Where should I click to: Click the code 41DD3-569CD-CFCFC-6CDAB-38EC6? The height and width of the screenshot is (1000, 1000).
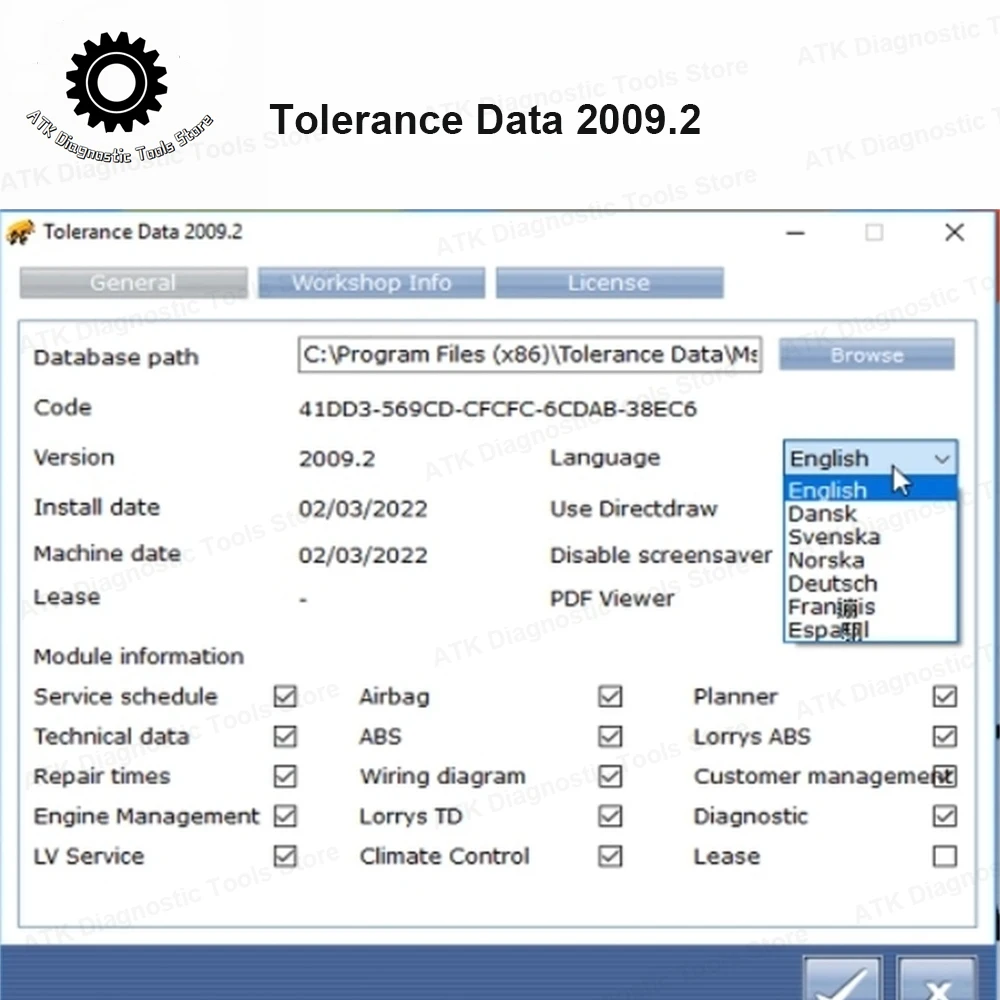pos(497,409)
